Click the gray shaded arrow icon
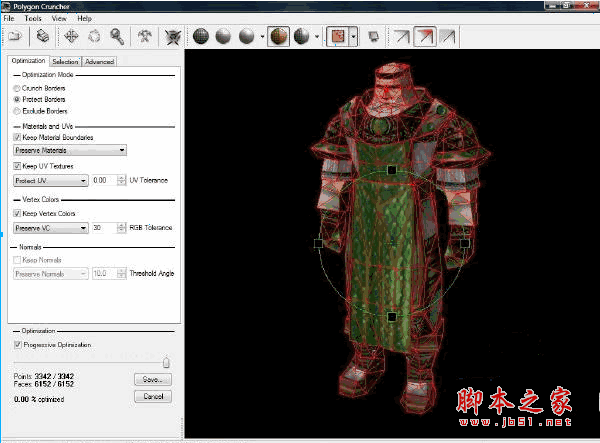Image resolution: width=600 pixels, height=443 pixels. click(448, 37)
